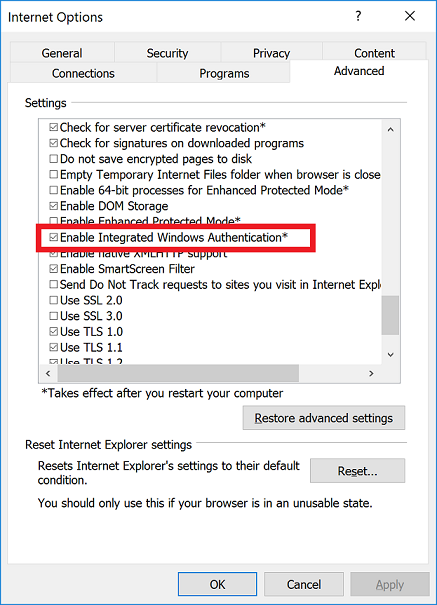The image size is (437, 605).
Task: Select the Content tab
Action: [x=374, y=52]
